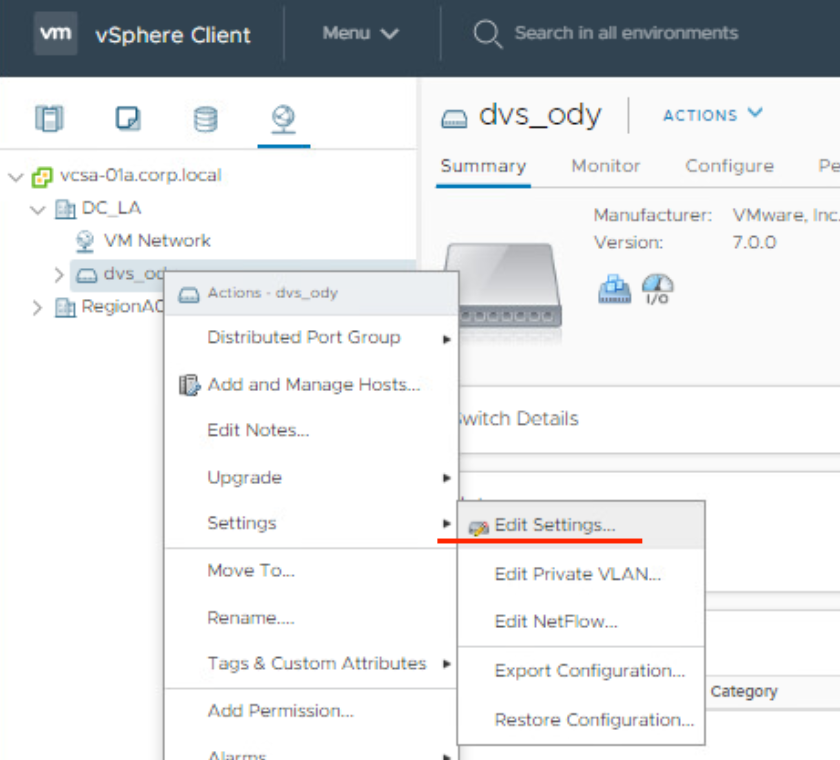
Task: Open the Settings submenu
Action: pyautogui.click(x=311, y=523)
